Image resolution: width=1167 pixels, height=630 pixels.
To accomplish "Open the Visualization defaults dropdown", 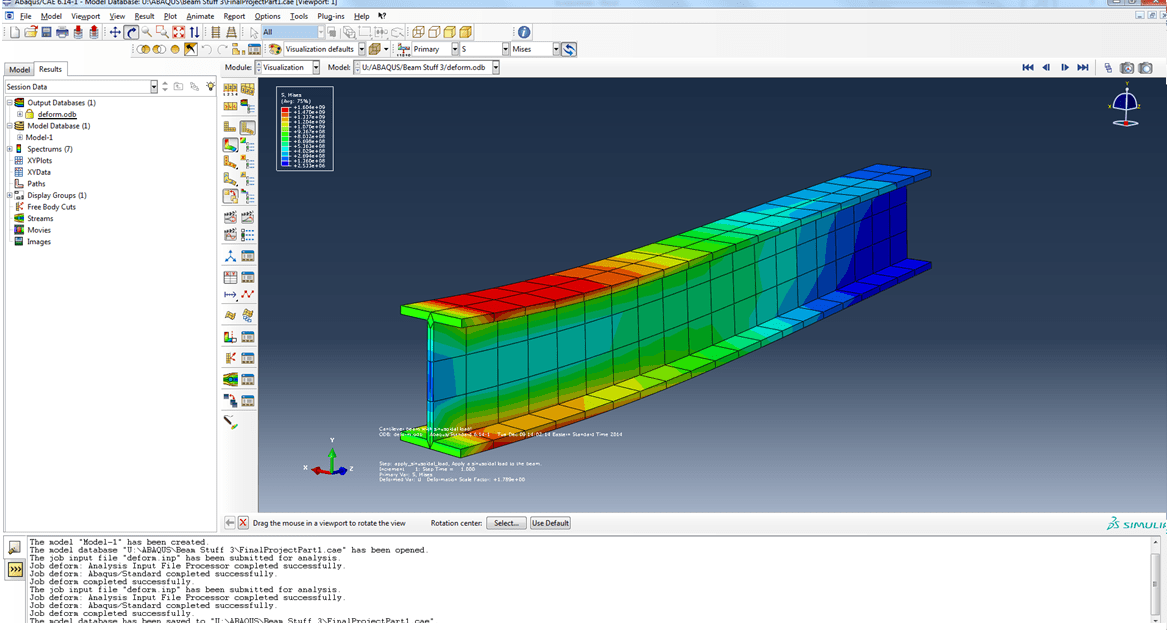I will click(x=362, y=49).
